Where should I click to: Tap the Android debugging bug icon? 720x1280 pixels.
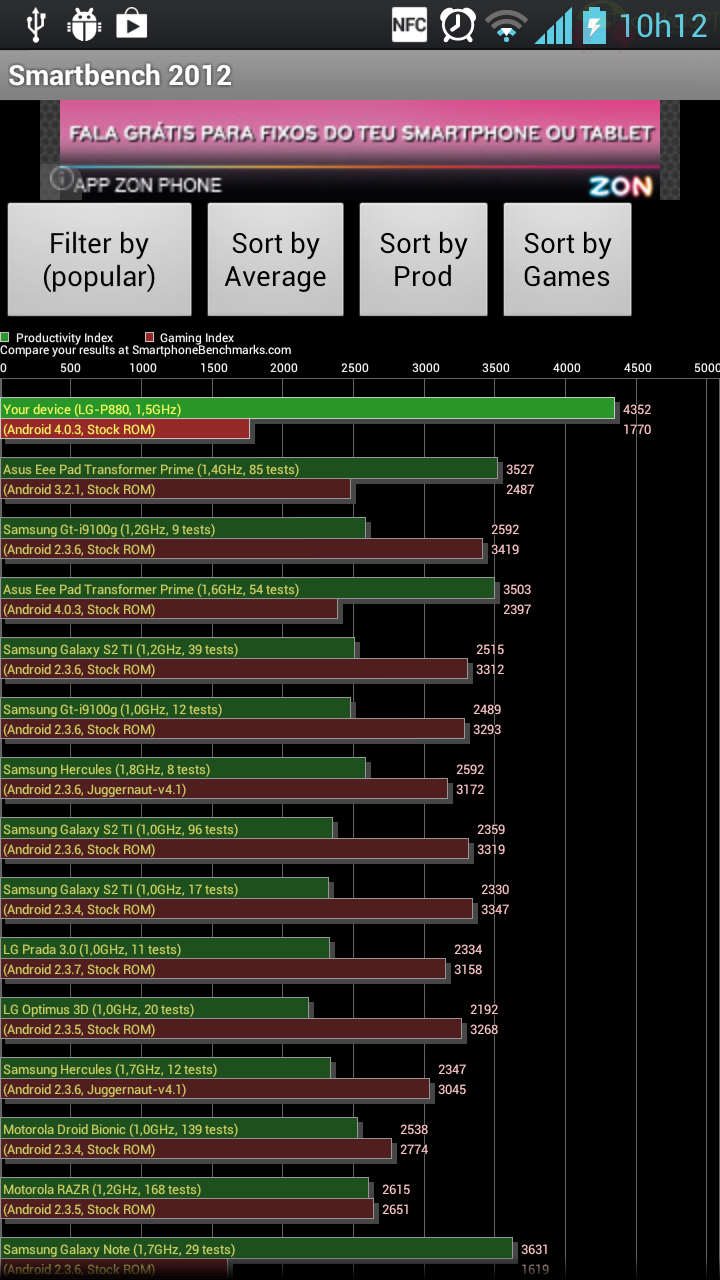(x=84, y=24)
